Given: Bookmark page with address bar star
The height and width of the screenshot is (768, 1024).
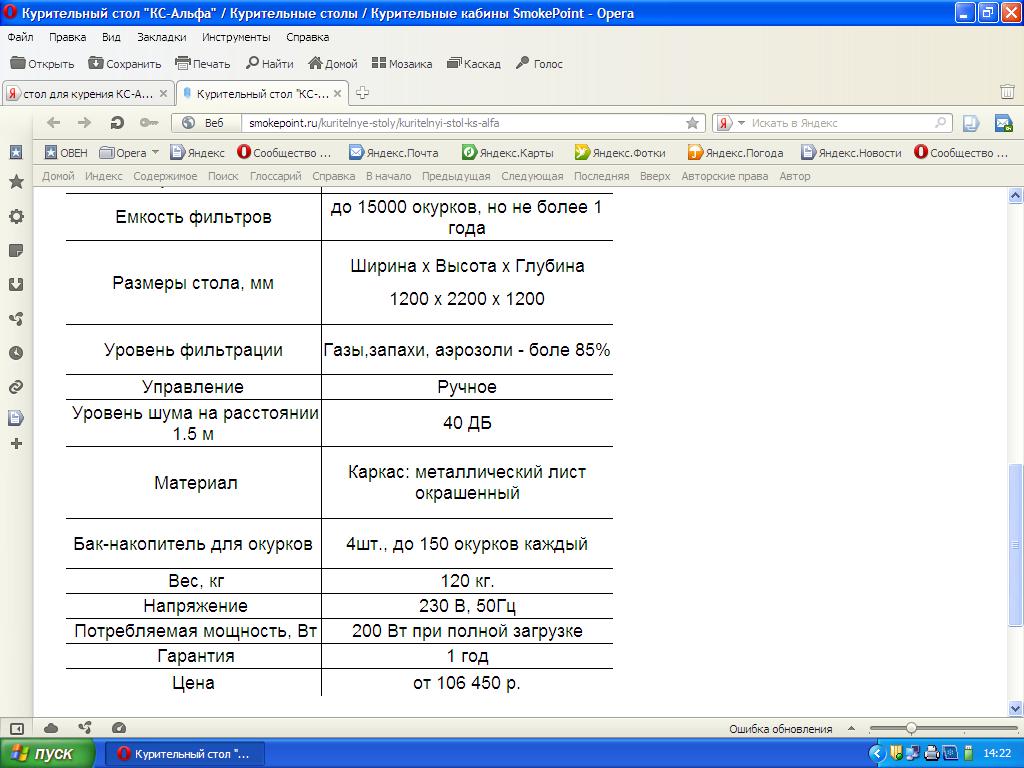Looking at the screenshot, I should tap(692, 123).
